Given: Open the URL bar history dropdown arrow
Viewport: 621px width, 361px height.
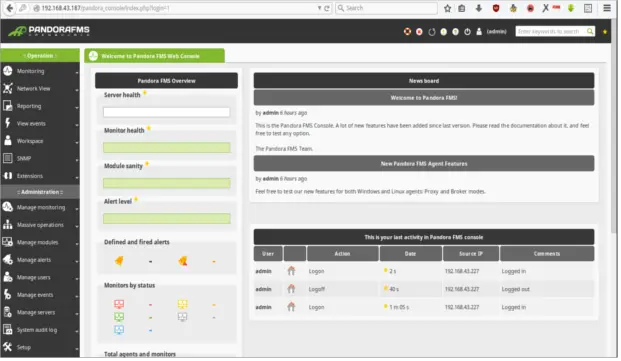Looking at the screenshot, I should pos(319,8).
